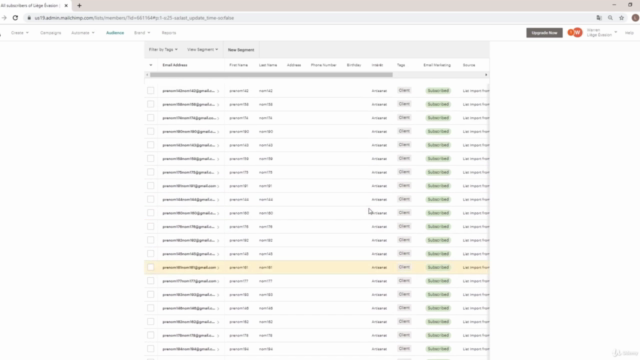Go to the Audience section
Screen dimensions: 640x360
pos(115,33)
